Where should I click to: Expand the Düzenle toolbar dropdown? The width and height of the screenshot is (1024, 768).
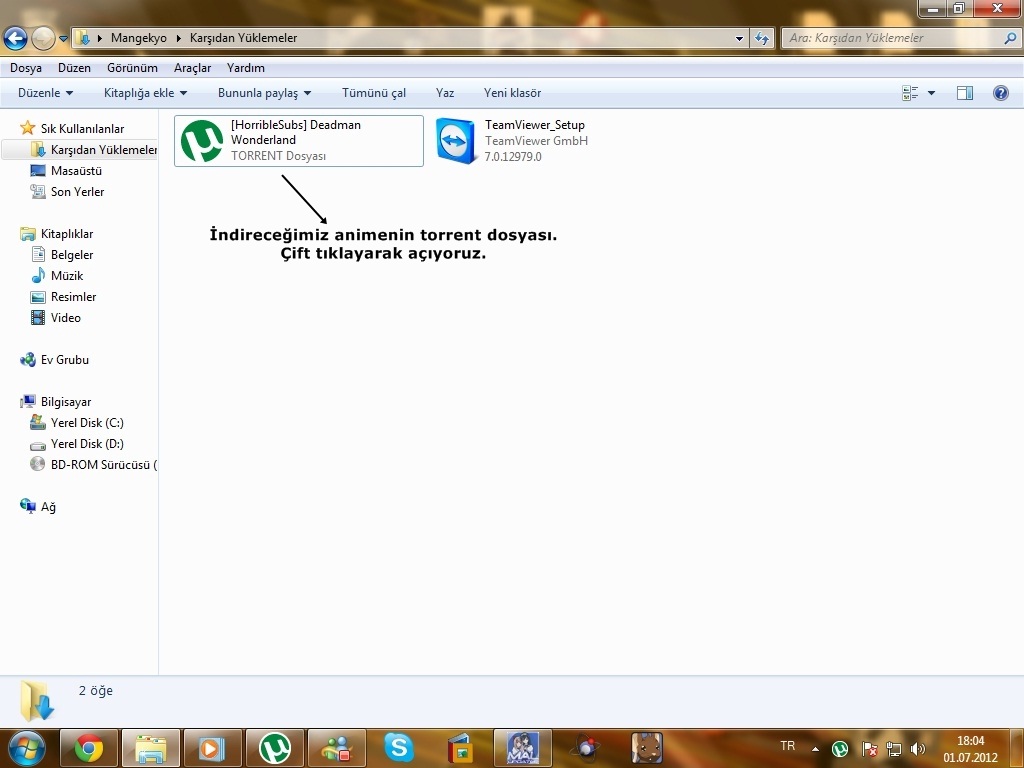click(45, 93)
